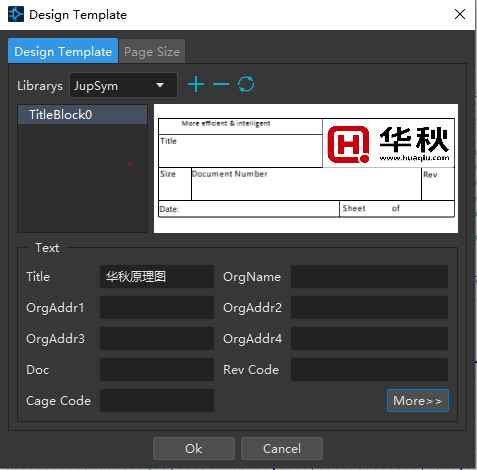Viewport: 477px width, 470px height.
Task: Remove library using the minus icon
Action: tap(221, 84)
